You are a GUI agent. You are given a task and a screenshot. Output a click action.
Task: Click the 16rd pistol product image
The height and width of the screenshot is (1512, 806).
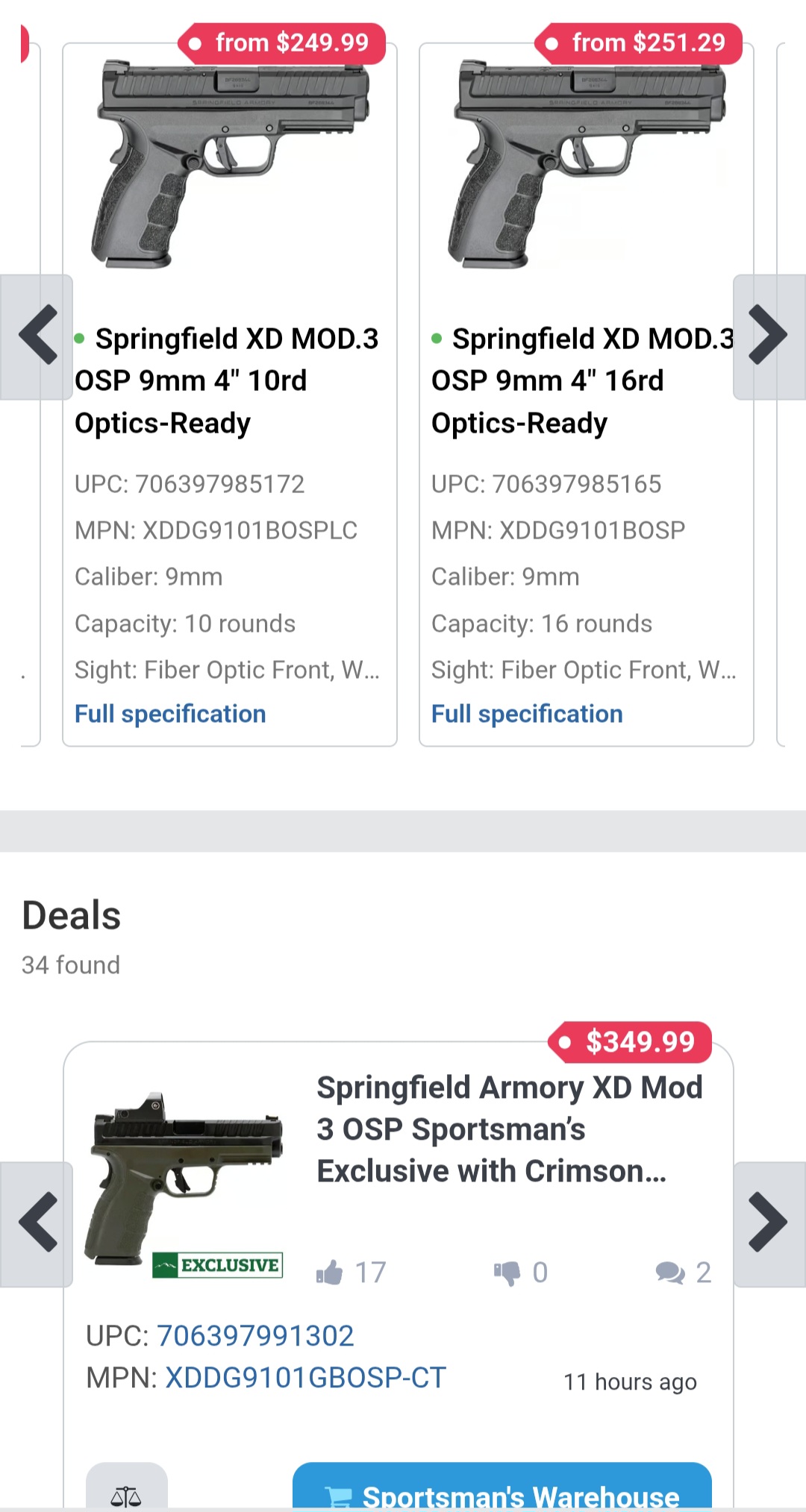(x=587, y=164)
